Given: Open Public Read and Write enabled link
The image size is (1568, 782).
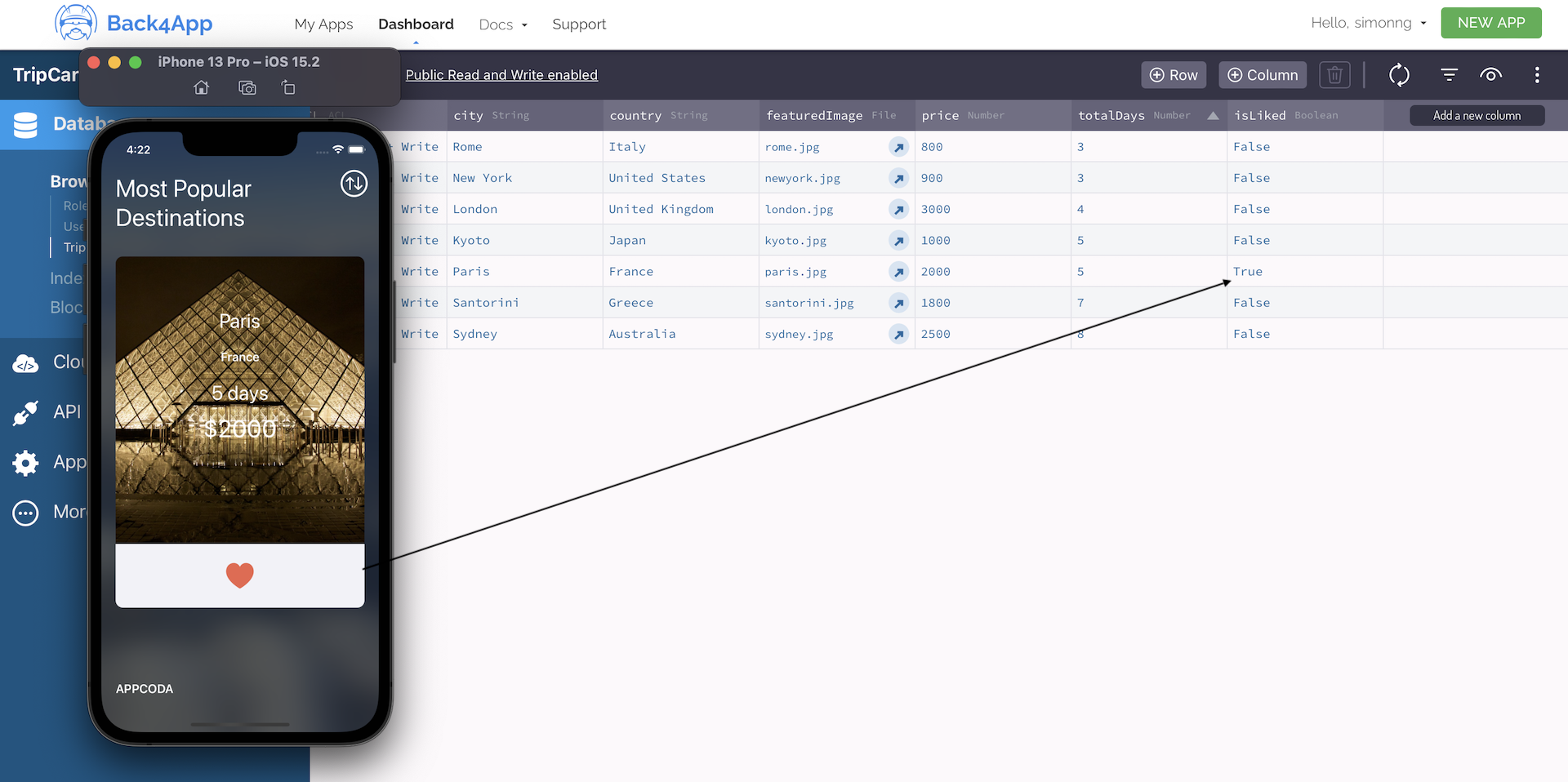Looking at the screenshot, I should coord(501,75).
